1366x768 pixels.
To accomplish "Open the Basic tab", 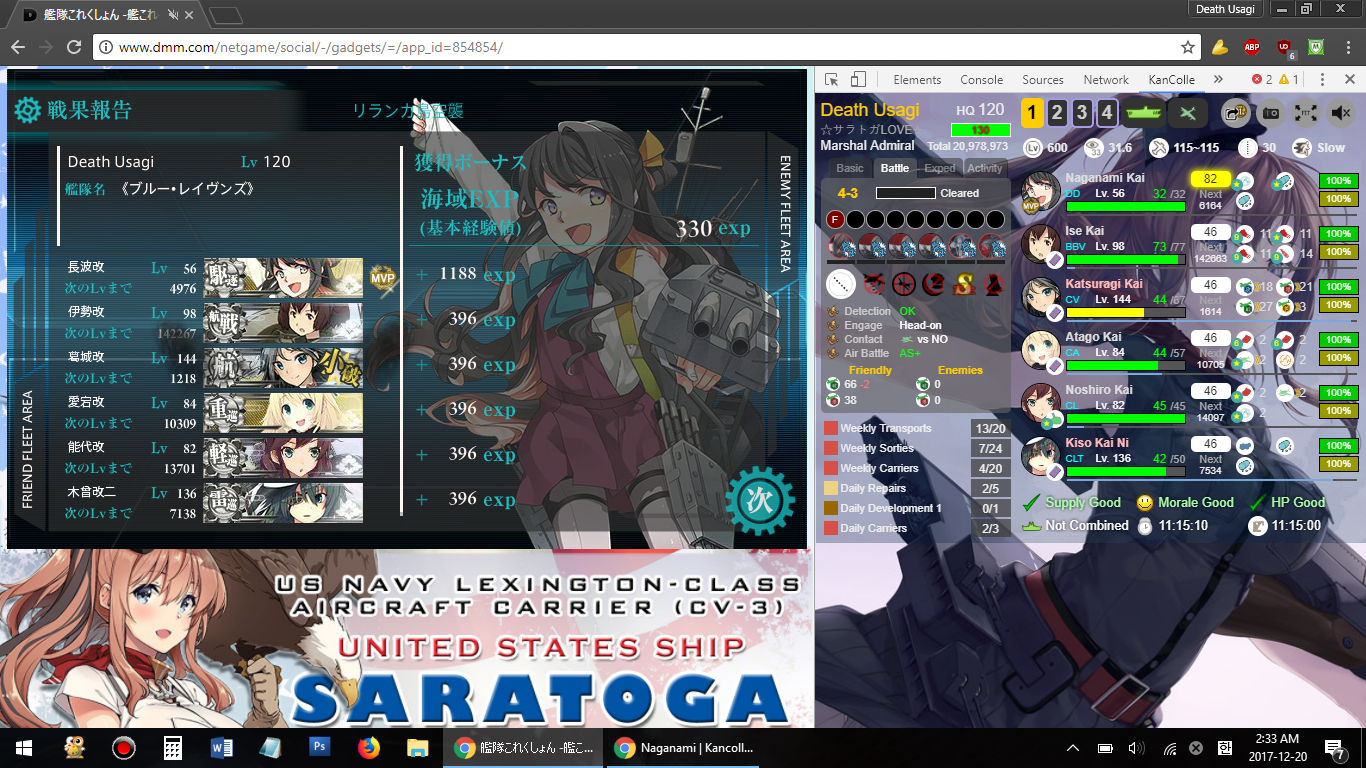I will 850,168.
